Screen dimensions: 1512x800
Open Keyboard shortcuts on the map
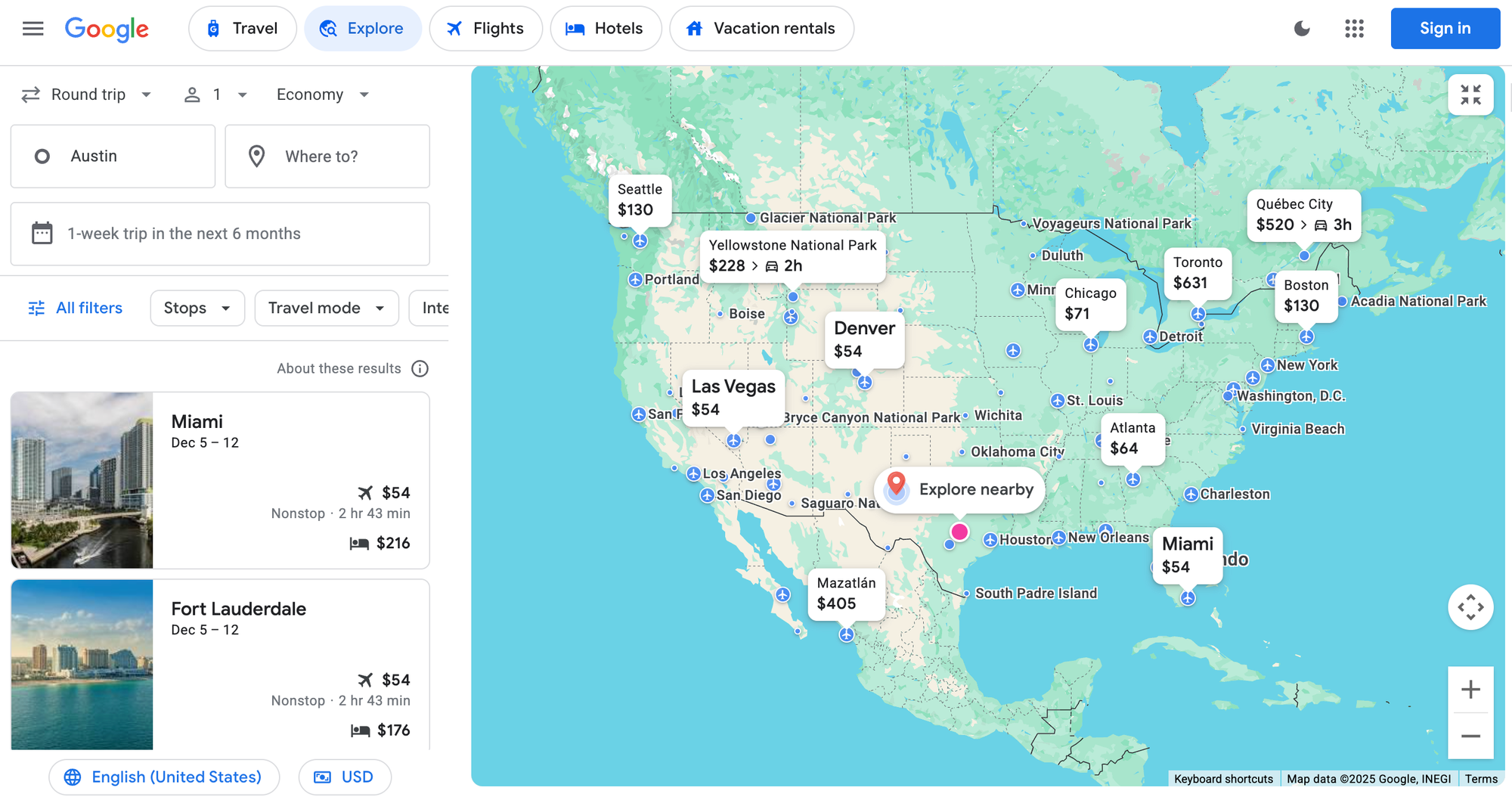coord(1223,779)
